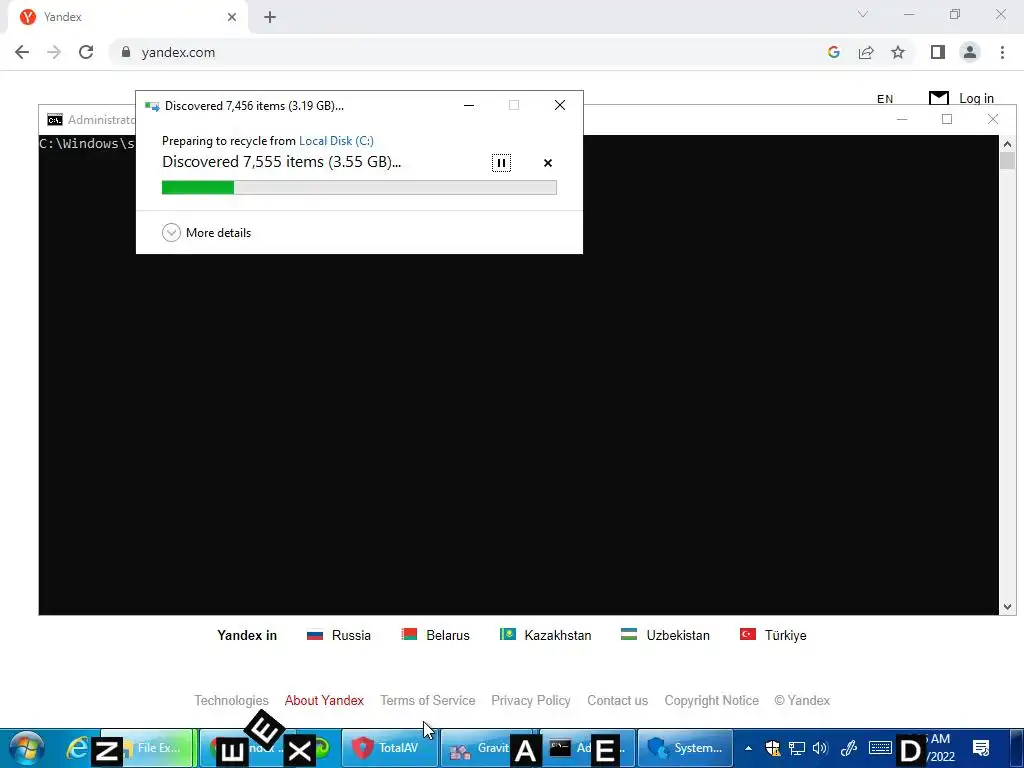1024x768 pixels.
Task: Switch to the System taskbar button
Action: (685, 748)
